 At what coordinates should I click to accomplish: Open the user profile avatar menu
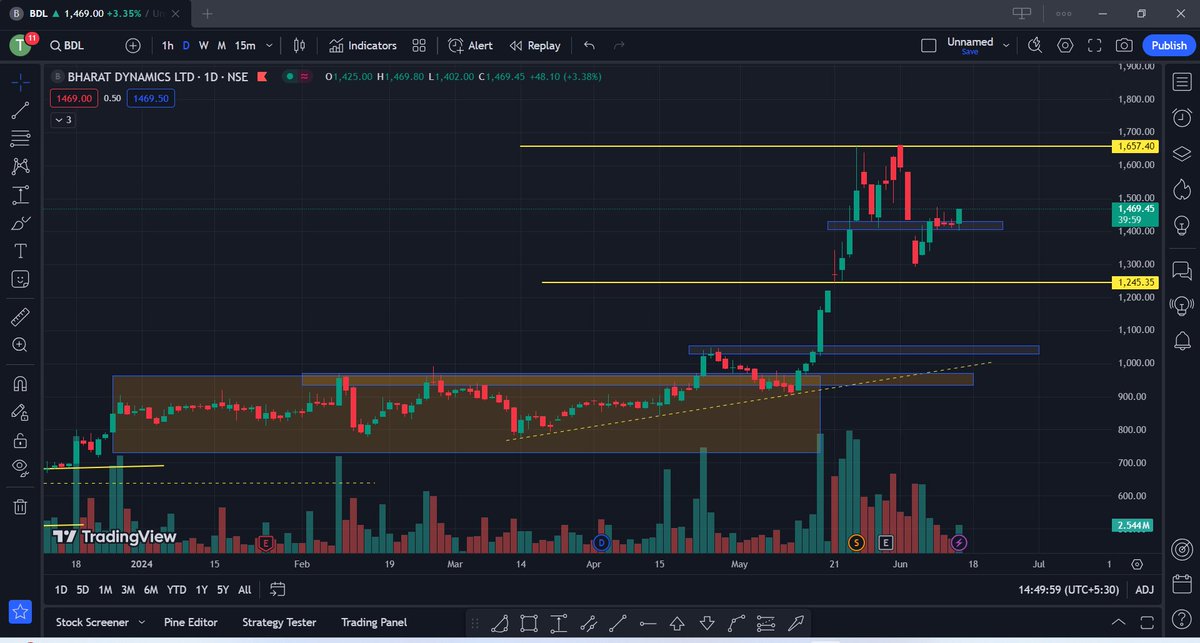[21, 46]
